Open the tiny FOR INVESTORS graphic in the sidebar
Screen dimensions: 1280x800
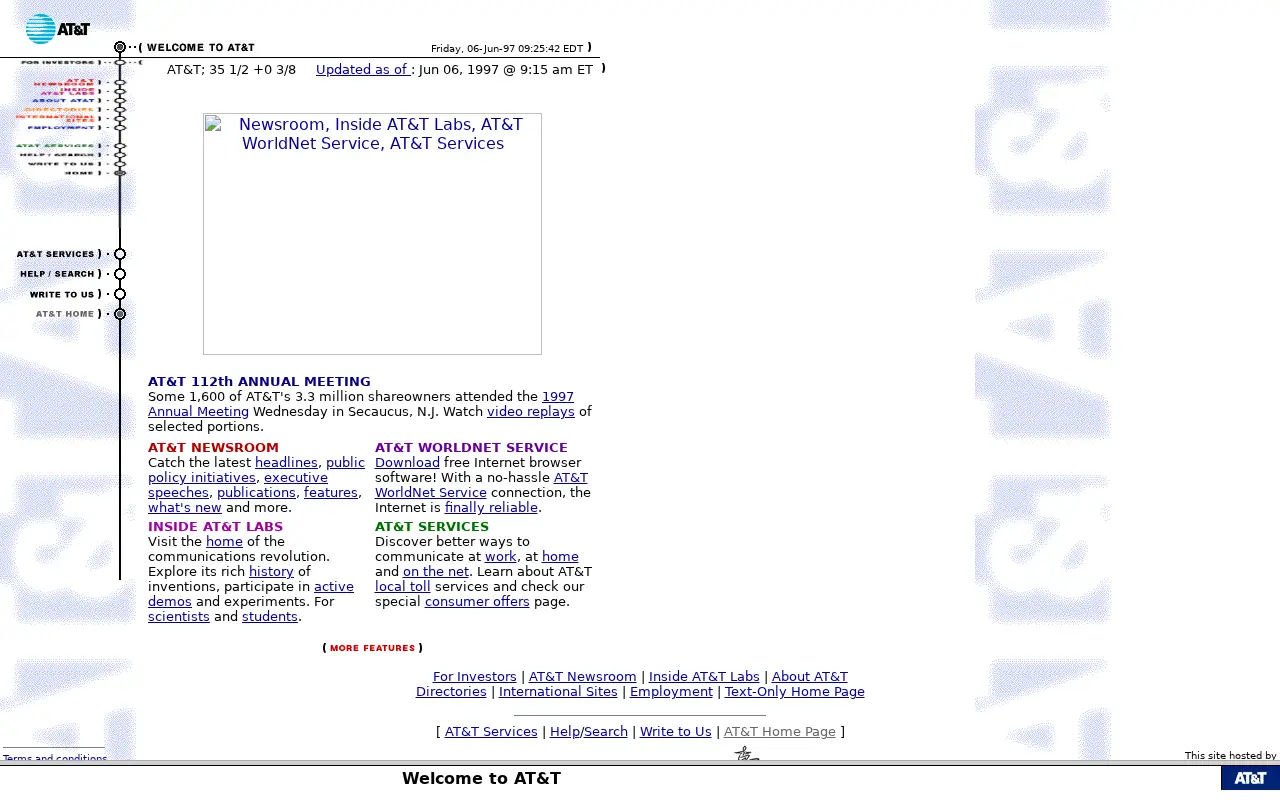pos(58,62)
